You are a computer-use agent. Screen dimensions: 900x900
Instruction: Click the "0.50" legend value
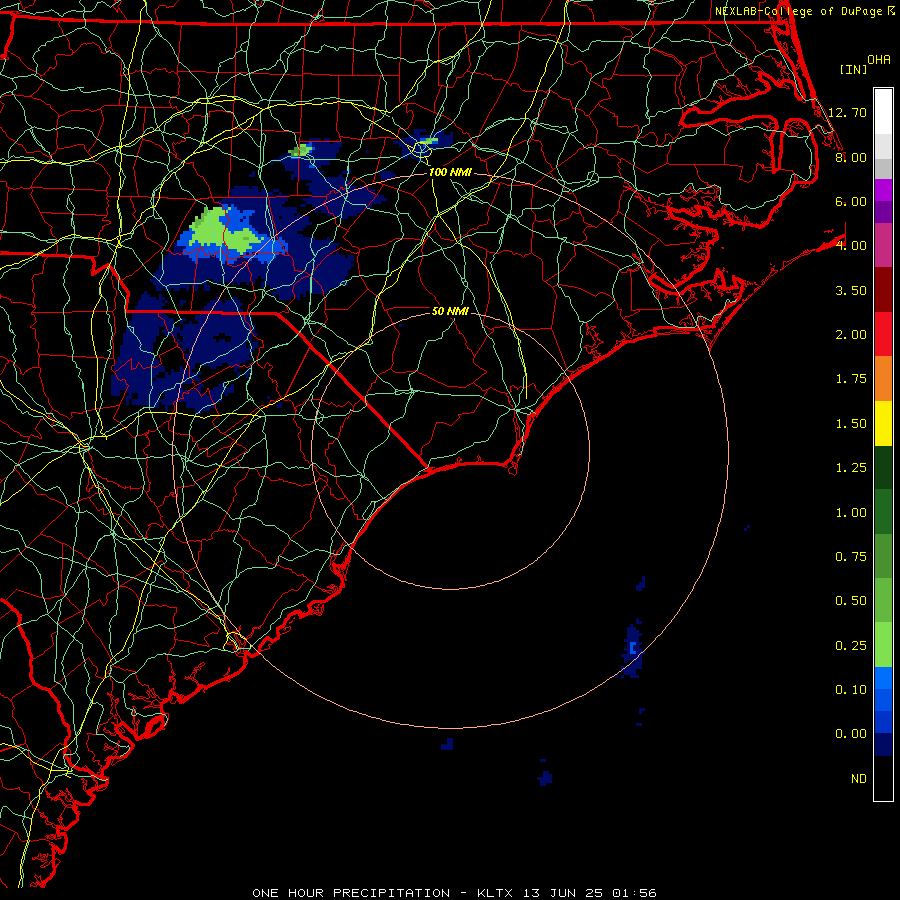tap(851, 601)
